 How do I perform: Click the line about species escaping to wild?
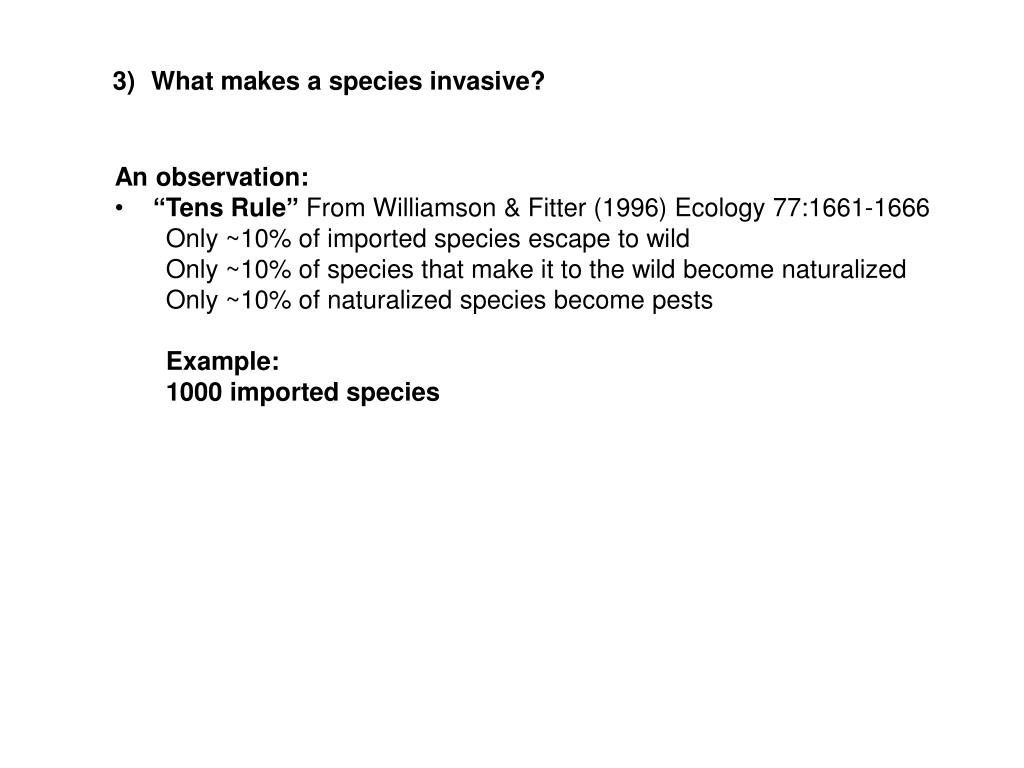pos(428,239)
